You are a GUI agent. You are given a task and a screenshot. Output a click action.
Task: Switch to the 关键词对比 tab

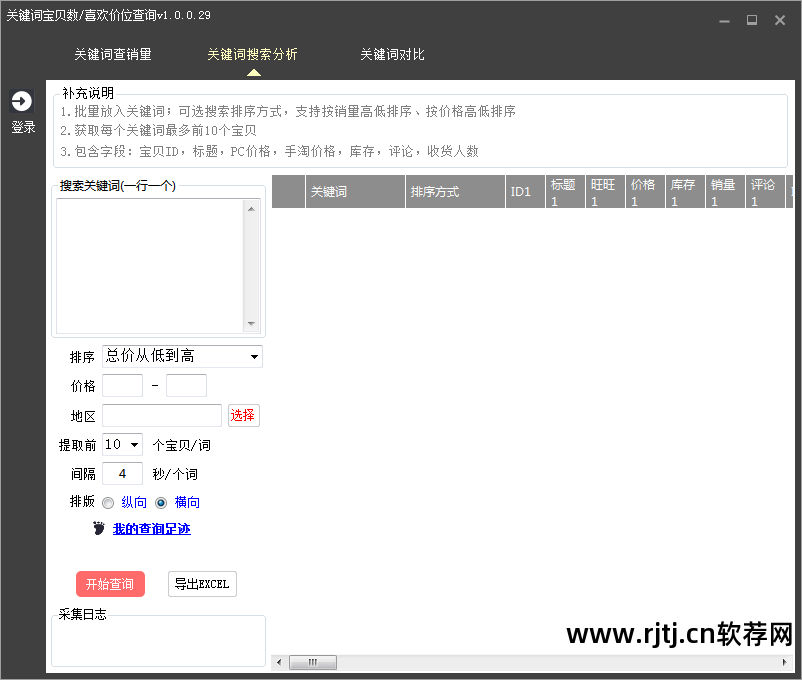[x=392, y=55]
